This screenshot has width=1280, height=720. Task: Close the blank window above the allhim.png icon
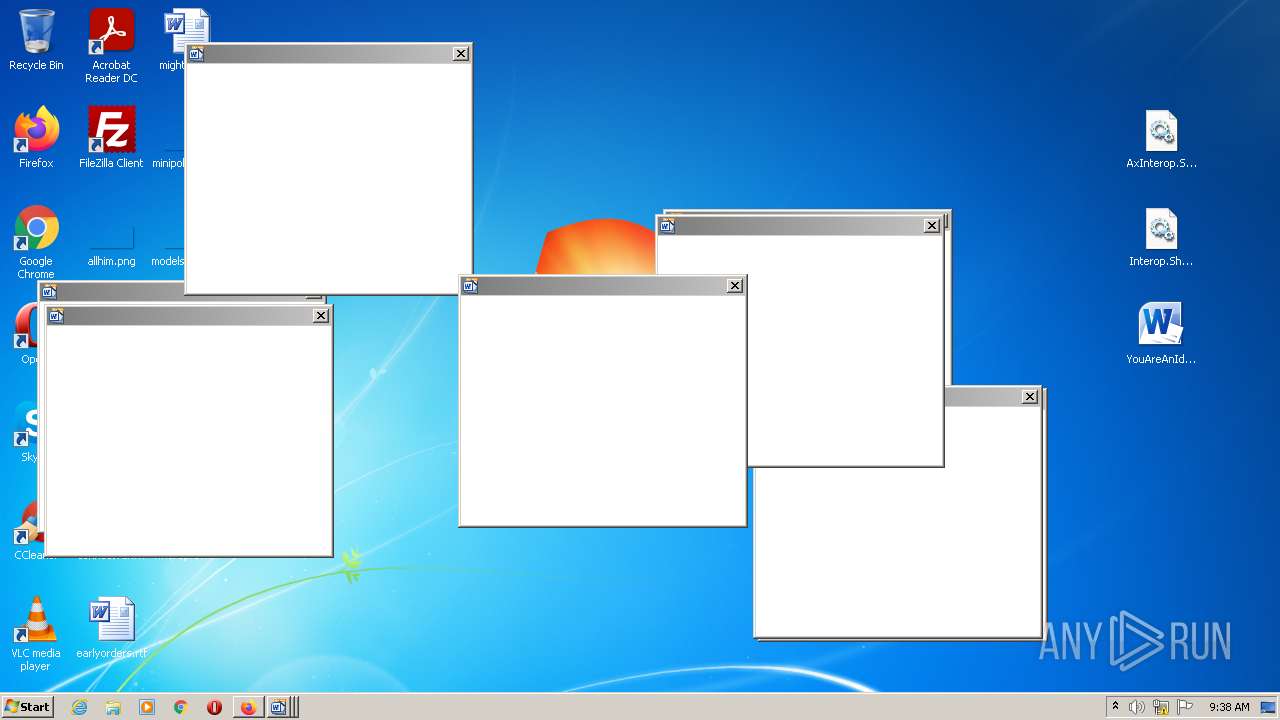pyautogui.click(x=460, y=54)
